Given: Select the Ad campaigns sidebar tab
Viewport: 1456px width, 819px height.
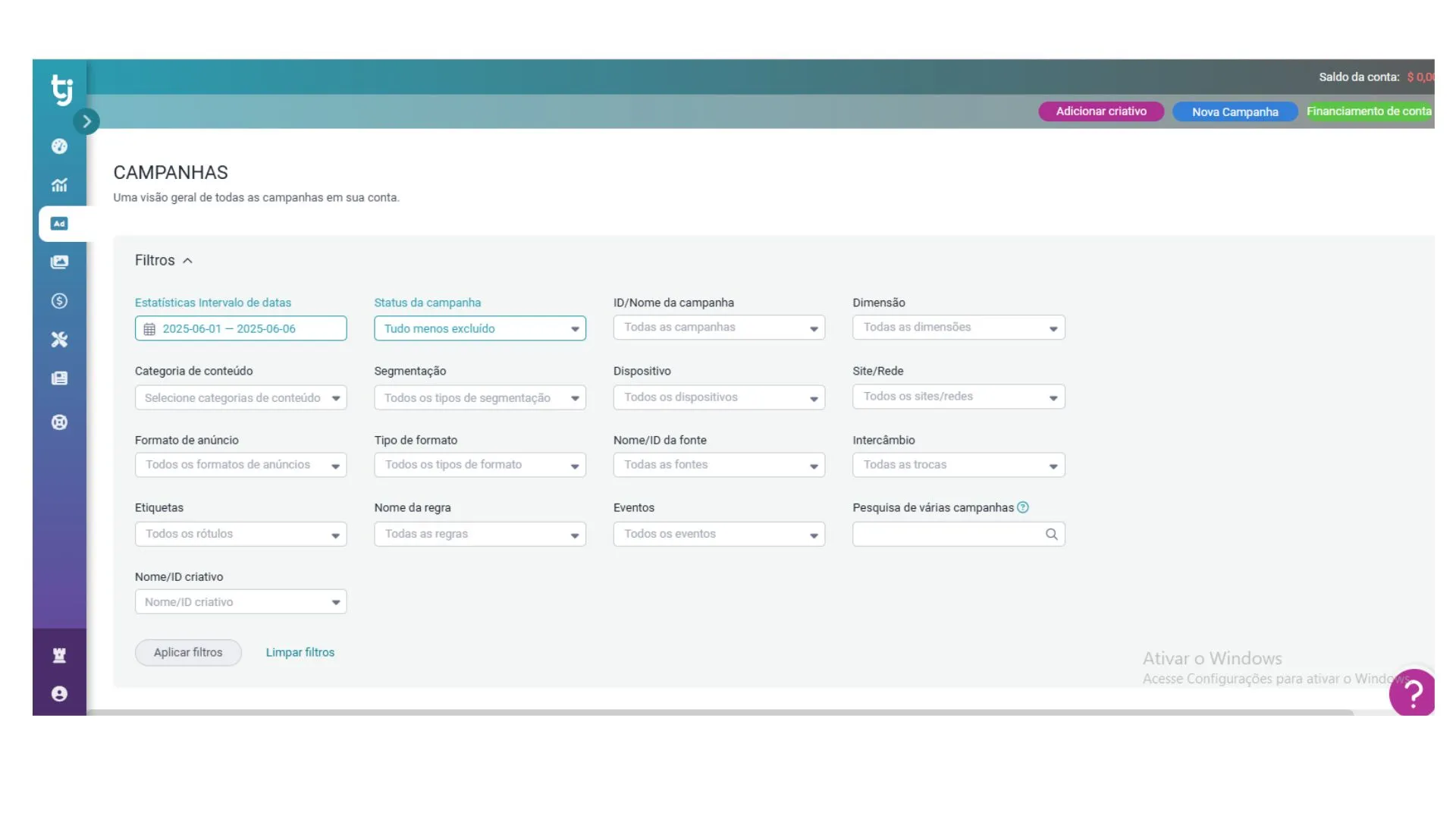Looking at the screenshot, I should click(59, 224).
